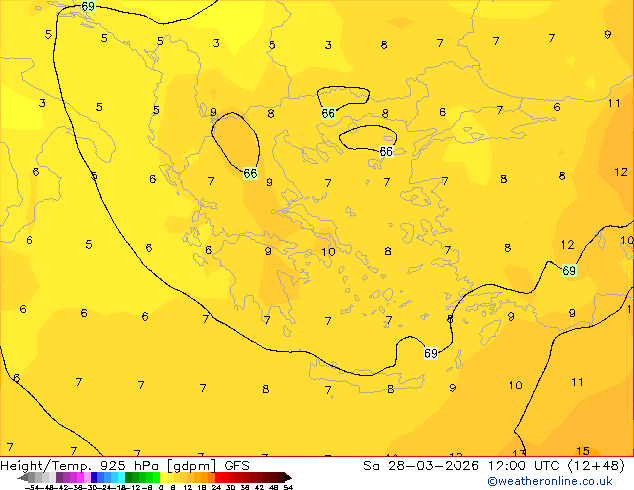
Task: Click the 11 value right of the lower-right 10
Action: 577,382
